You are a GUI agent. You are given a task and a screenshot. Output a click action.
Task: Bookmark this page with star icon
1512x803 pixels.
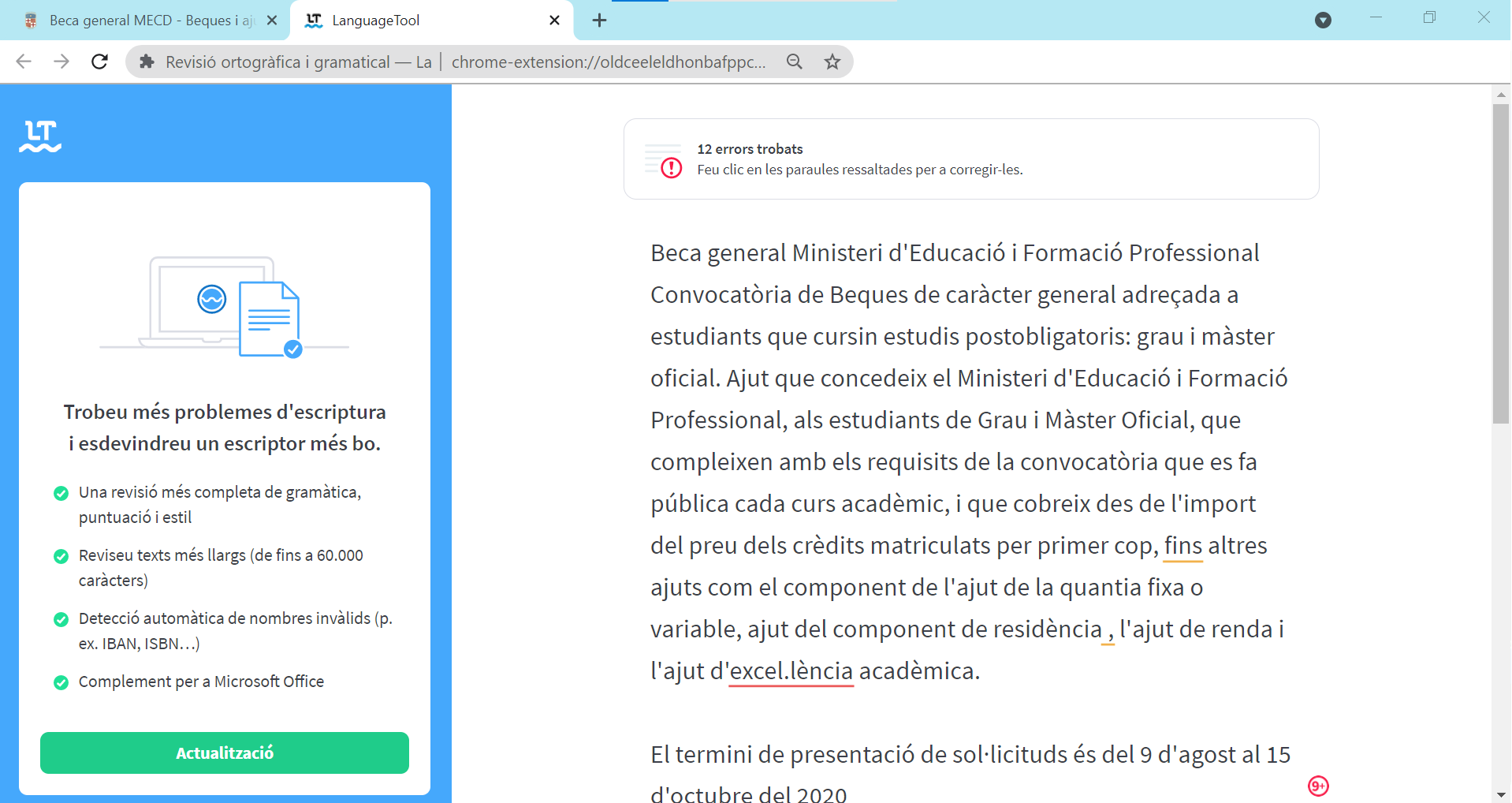point(832,62)
